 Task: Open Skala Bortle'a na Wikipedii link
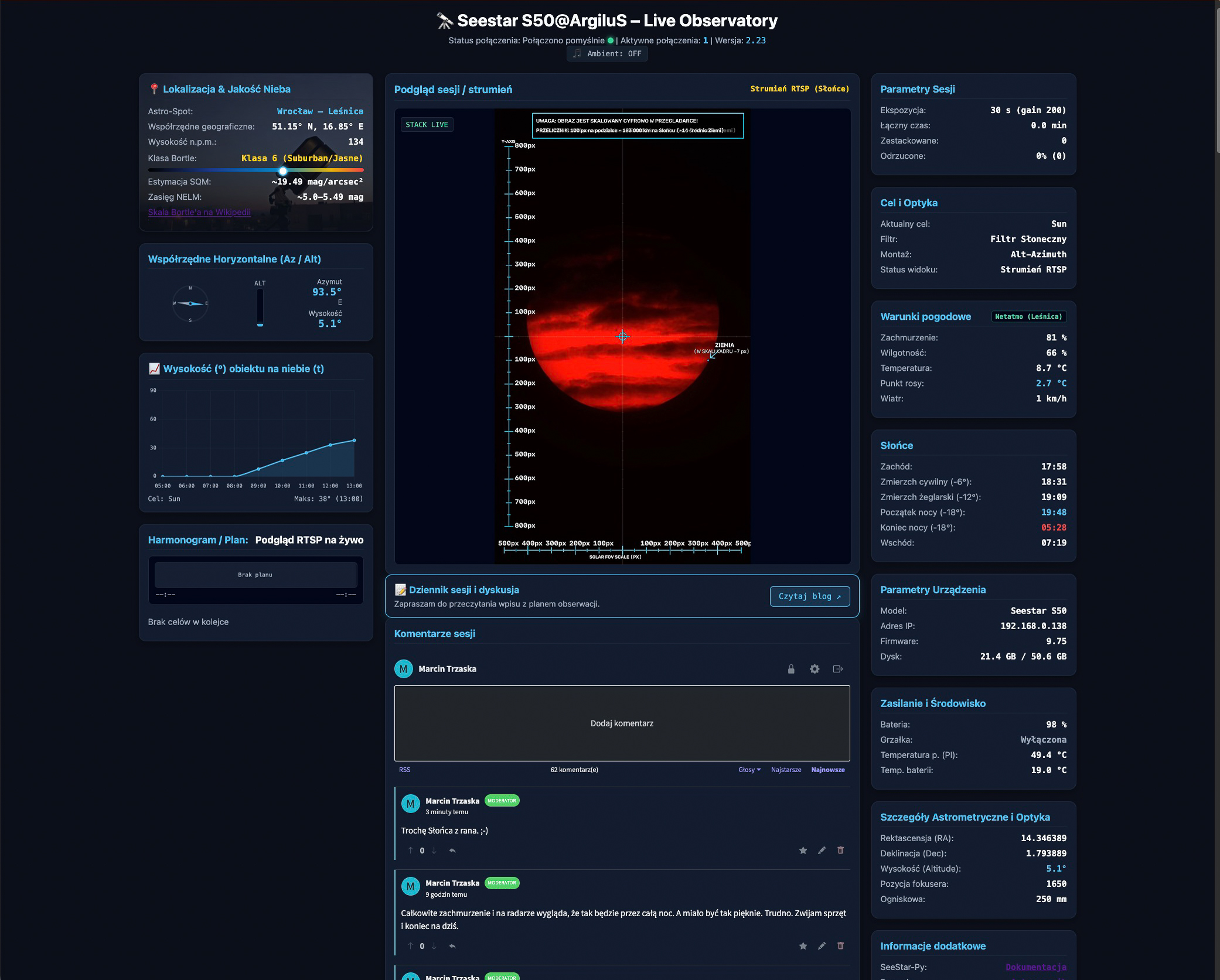(x=199, y=212)
